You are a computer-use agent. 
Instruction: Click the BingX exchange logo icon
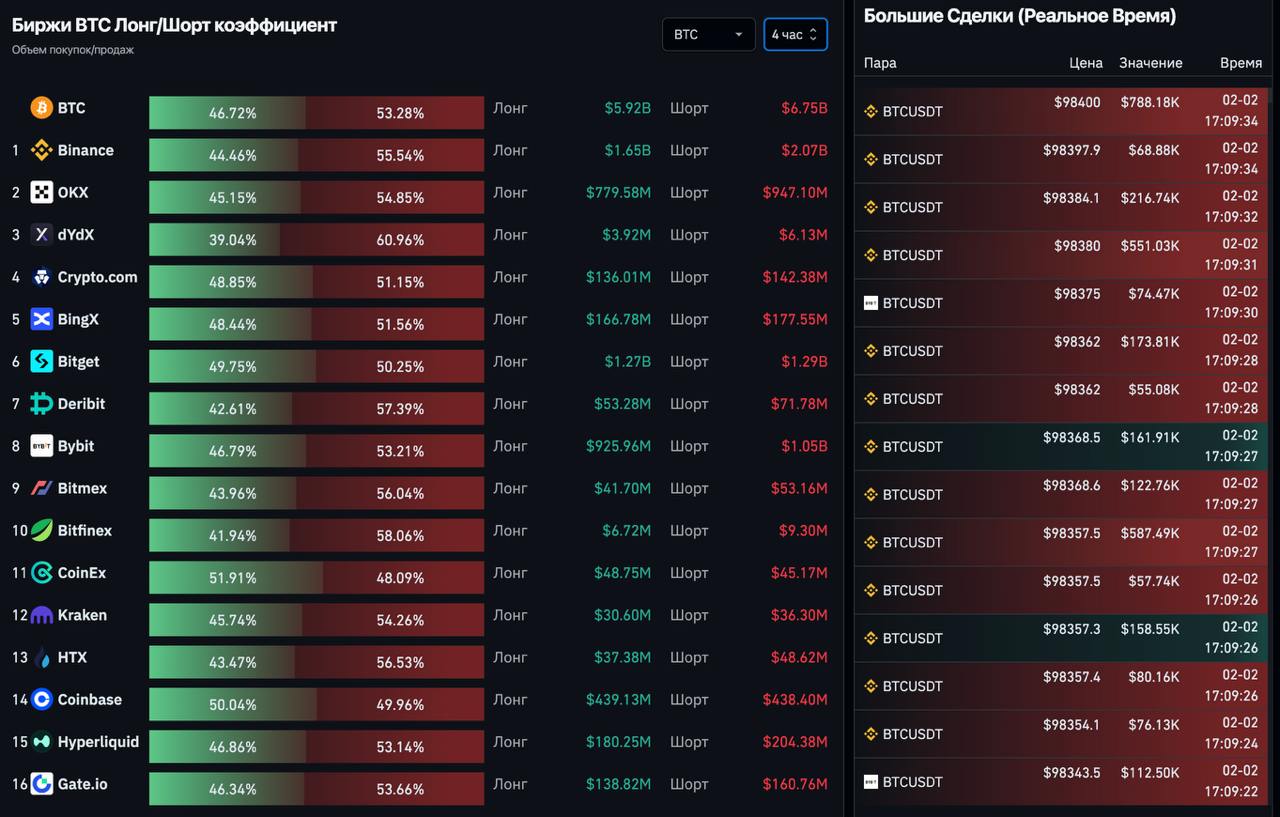tap(41, 319)
